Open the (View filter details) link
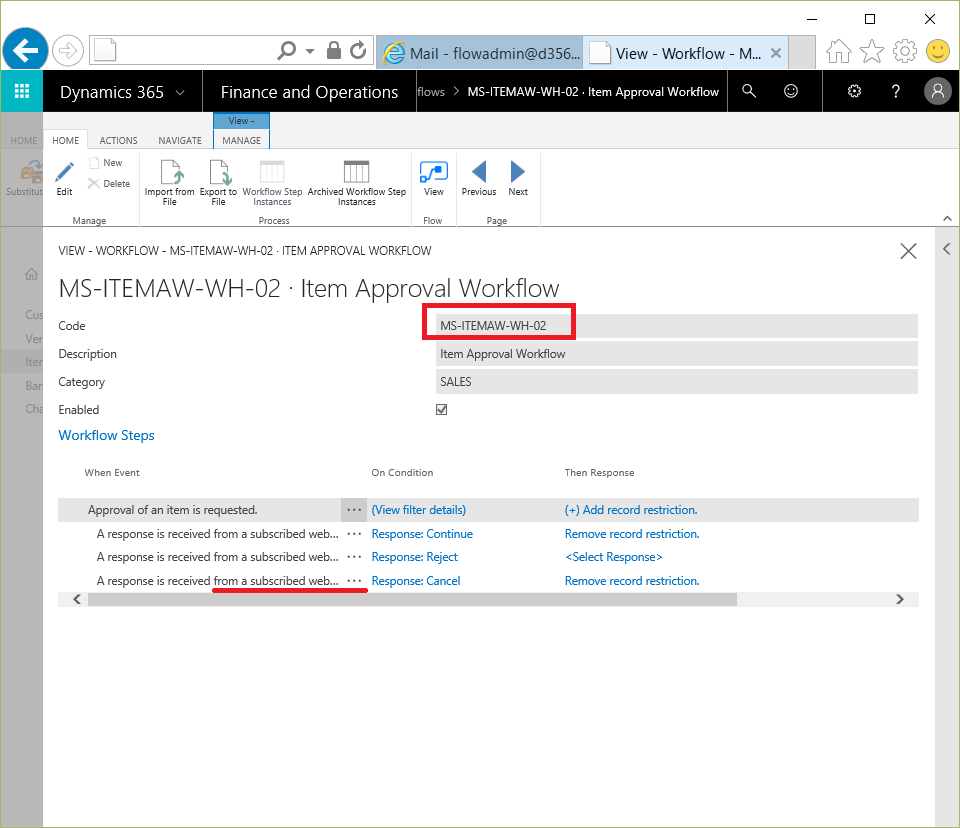The width and height of the screenshot is (960, 828). tap(419, 510)
